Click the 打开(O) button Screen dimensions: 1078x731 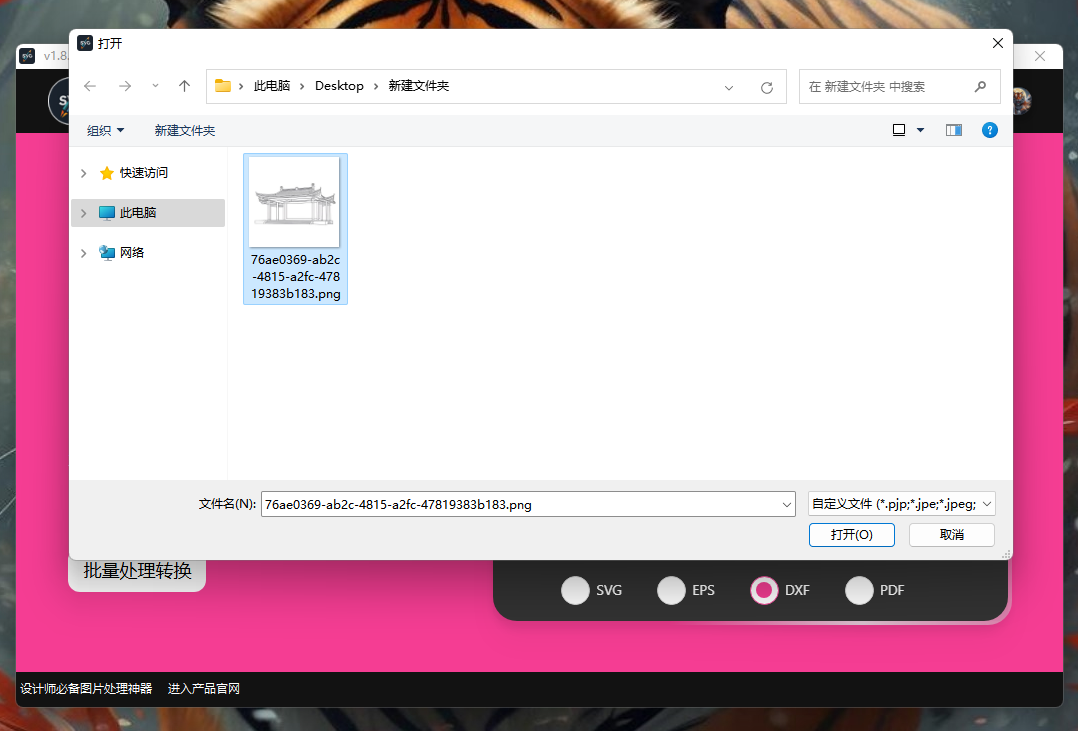pyautogui.click(x=851, y=534)
